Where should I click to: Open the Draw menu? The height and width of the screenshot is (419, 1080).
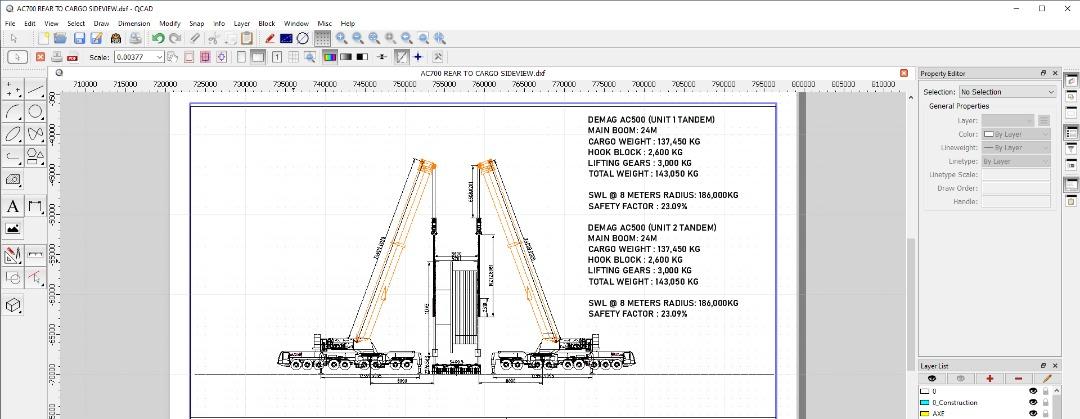tap(101, 23)
